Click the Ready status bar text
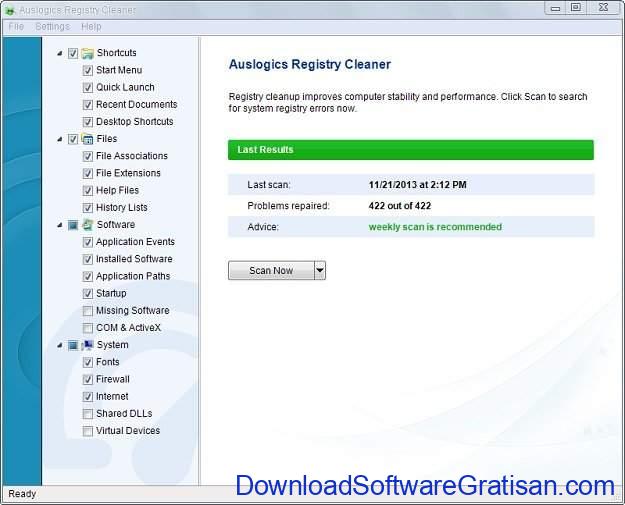 22,494
